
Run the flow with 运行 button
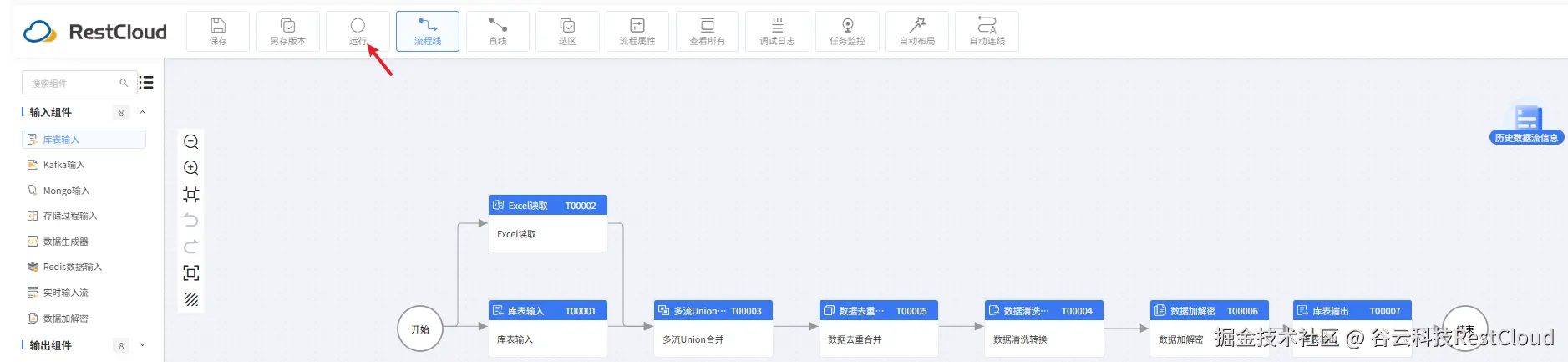pos(358,31)
